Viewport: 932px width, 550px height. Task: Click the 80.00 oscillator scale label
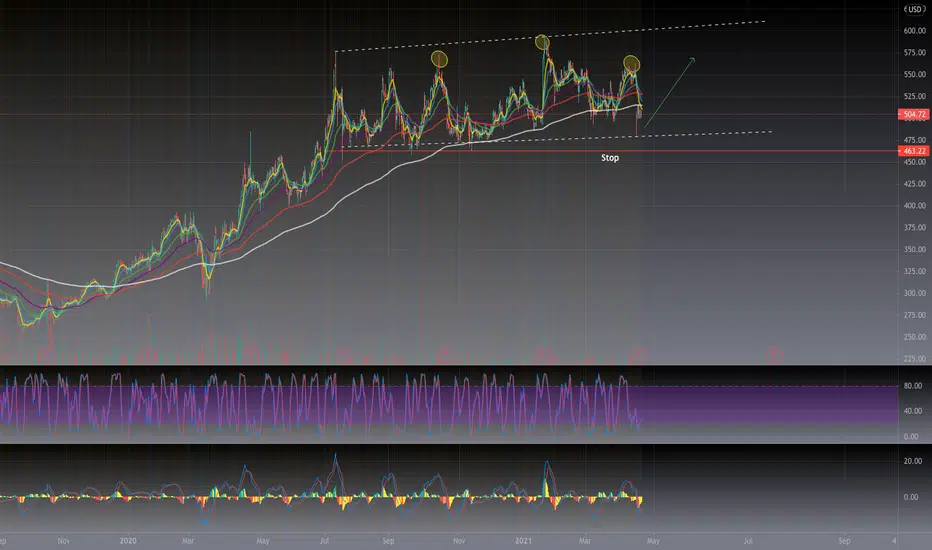point(912,386)
